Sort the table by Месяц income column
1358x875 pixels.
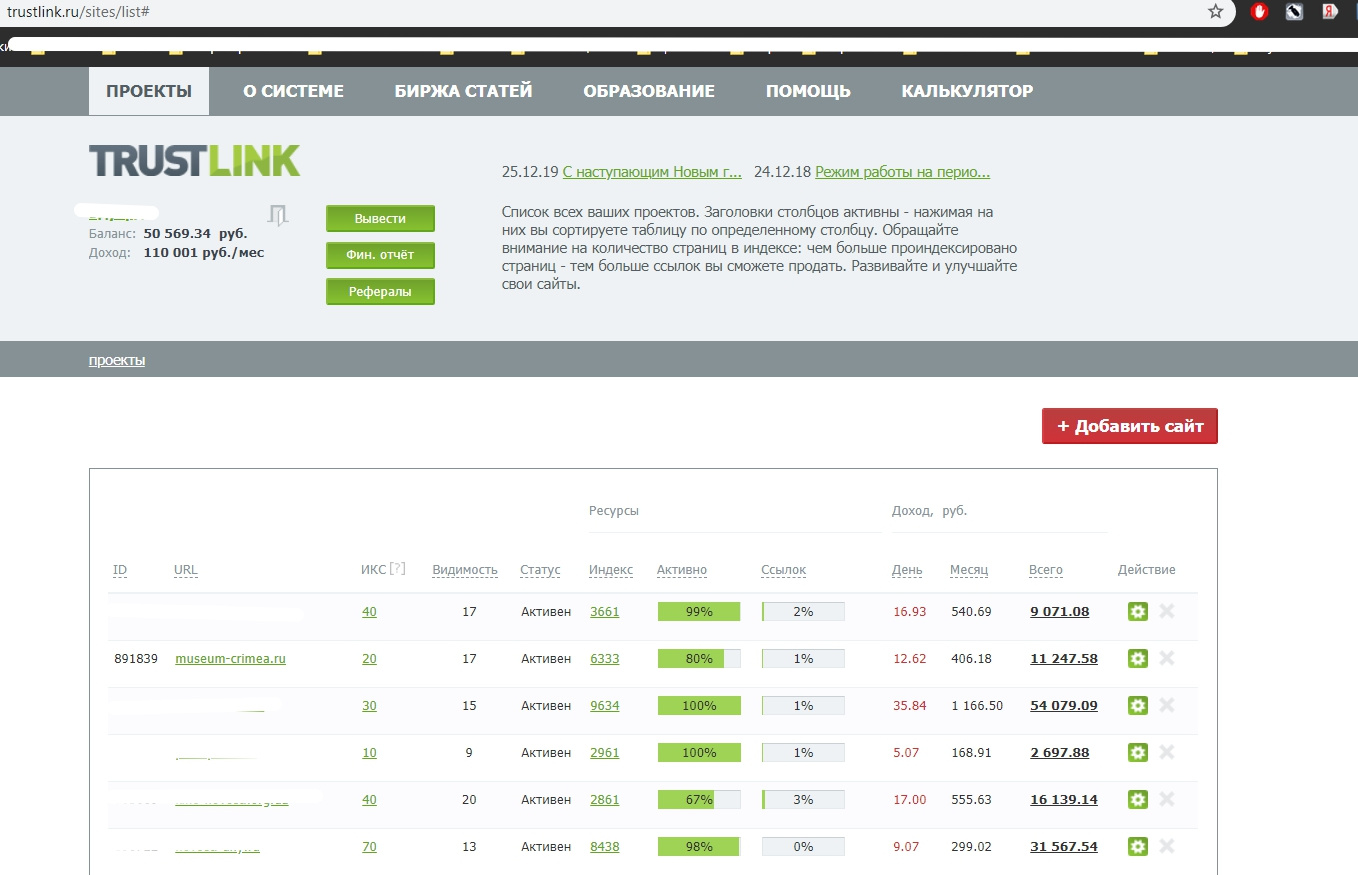click(x=969, y=570)
